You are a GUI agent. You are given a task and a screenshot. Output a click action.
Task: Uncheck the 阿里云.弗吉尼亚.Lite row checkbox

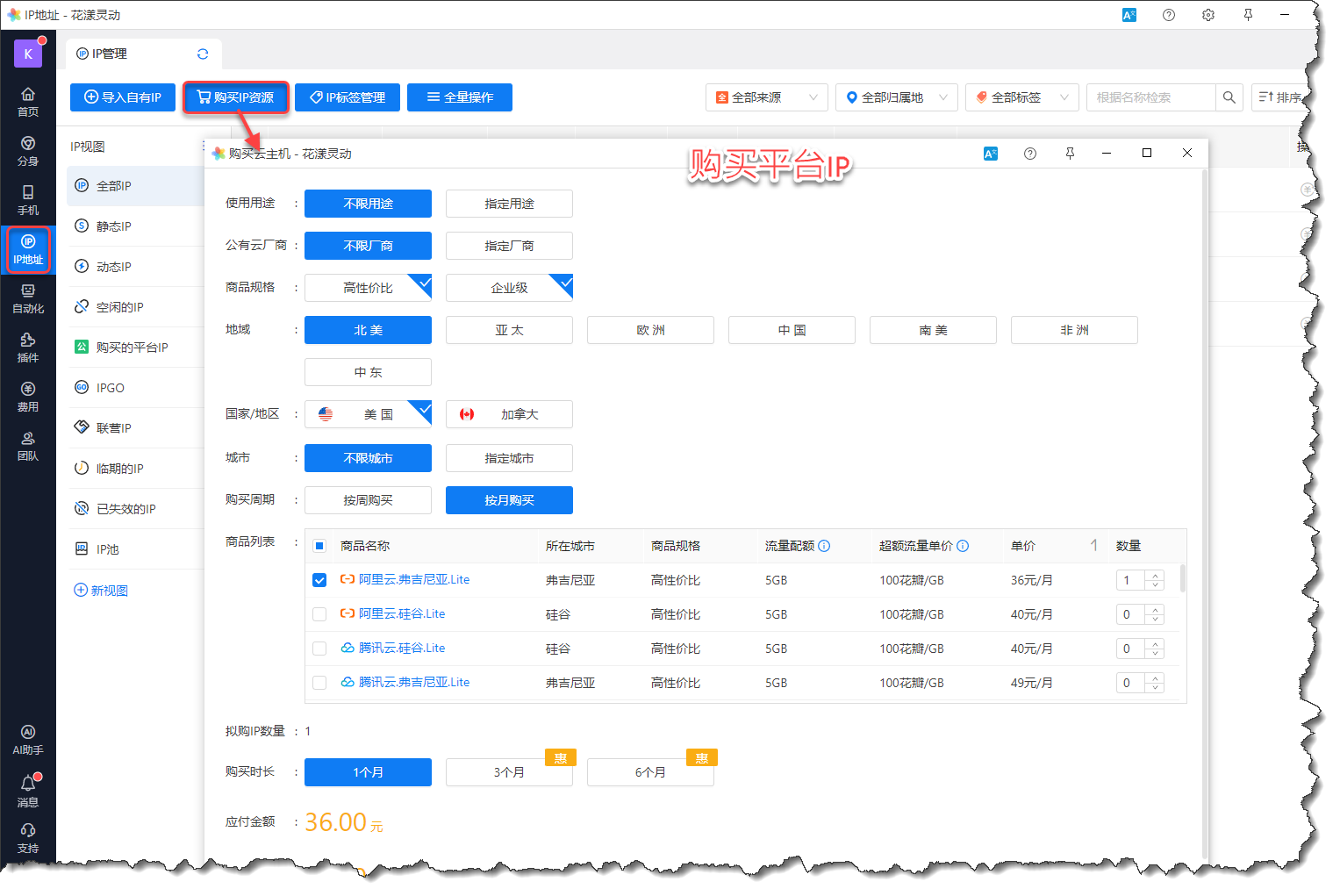319,580
